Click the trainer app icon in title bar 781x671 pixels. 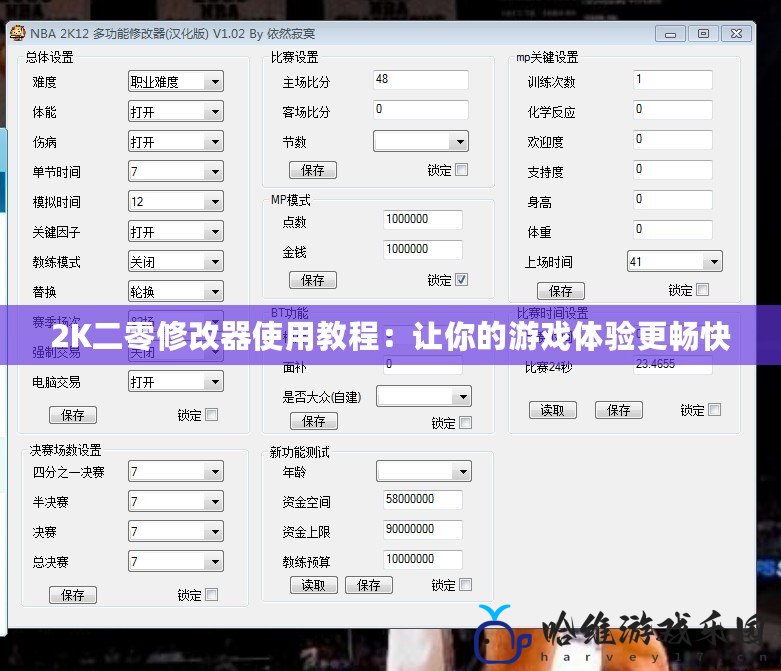(x=17, y=33)
